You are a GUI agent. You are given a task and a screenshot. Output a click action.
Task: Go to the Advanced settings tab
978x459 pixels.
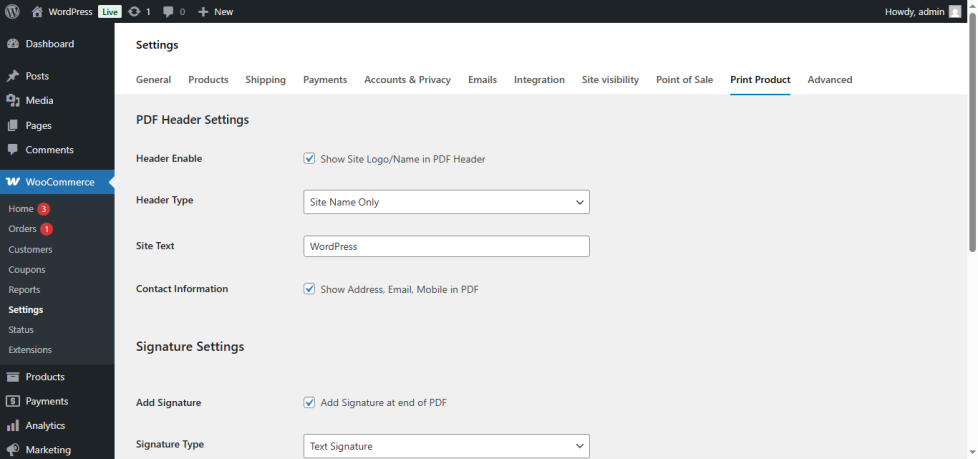(x=830, y=80)
